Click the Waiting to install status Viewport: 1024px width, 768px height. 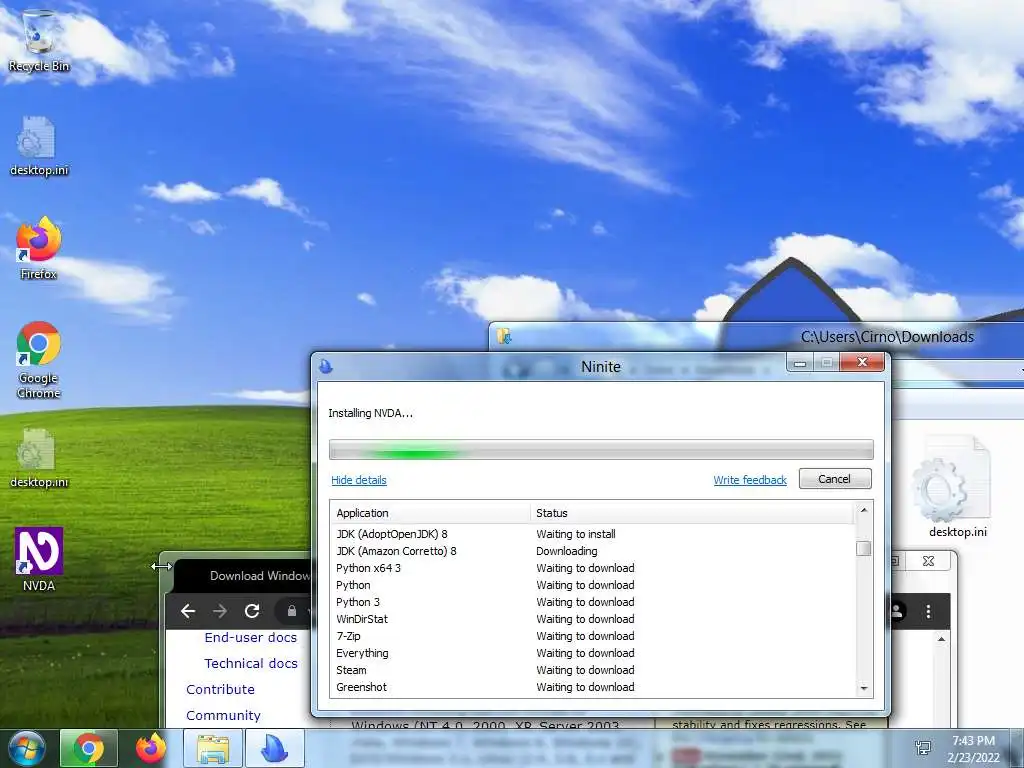[x=576, y=534]
